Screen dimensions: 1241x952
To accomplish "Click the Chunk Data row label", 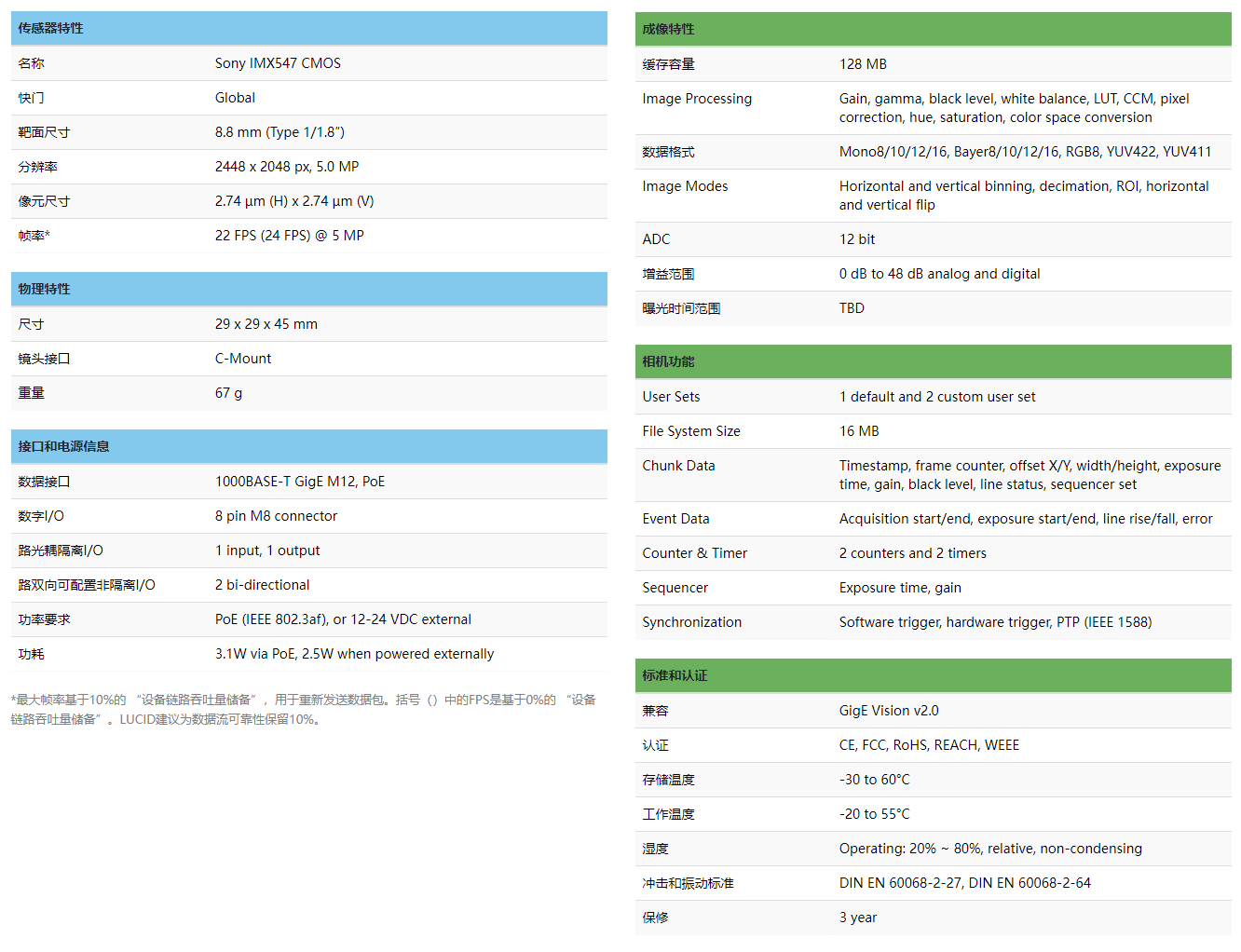I will pyautogui.click(x=678, y=466).
